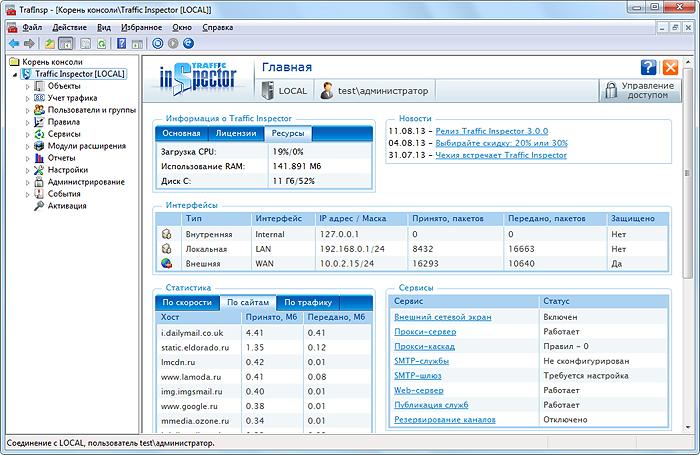The image size is (700, 455).
Task: Select the Настройки tools icon
Action: 39,170
